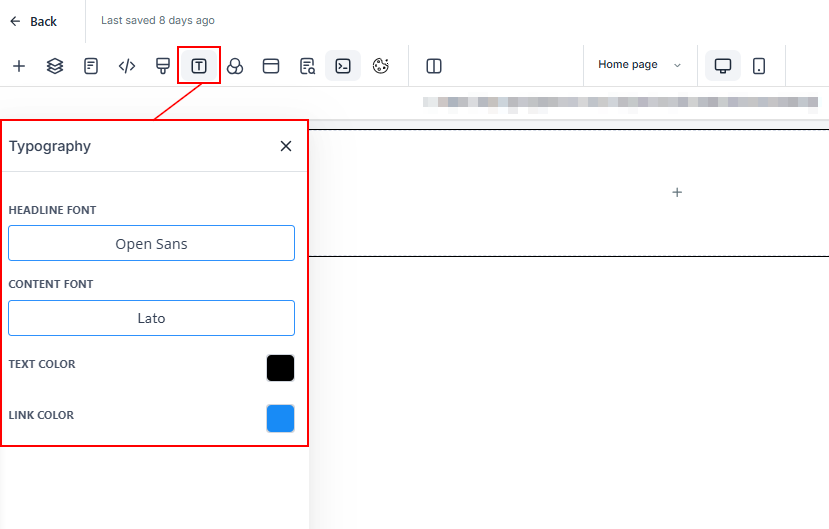
Task: Click the TEXT COLOR label
Action: pos(42,364)
